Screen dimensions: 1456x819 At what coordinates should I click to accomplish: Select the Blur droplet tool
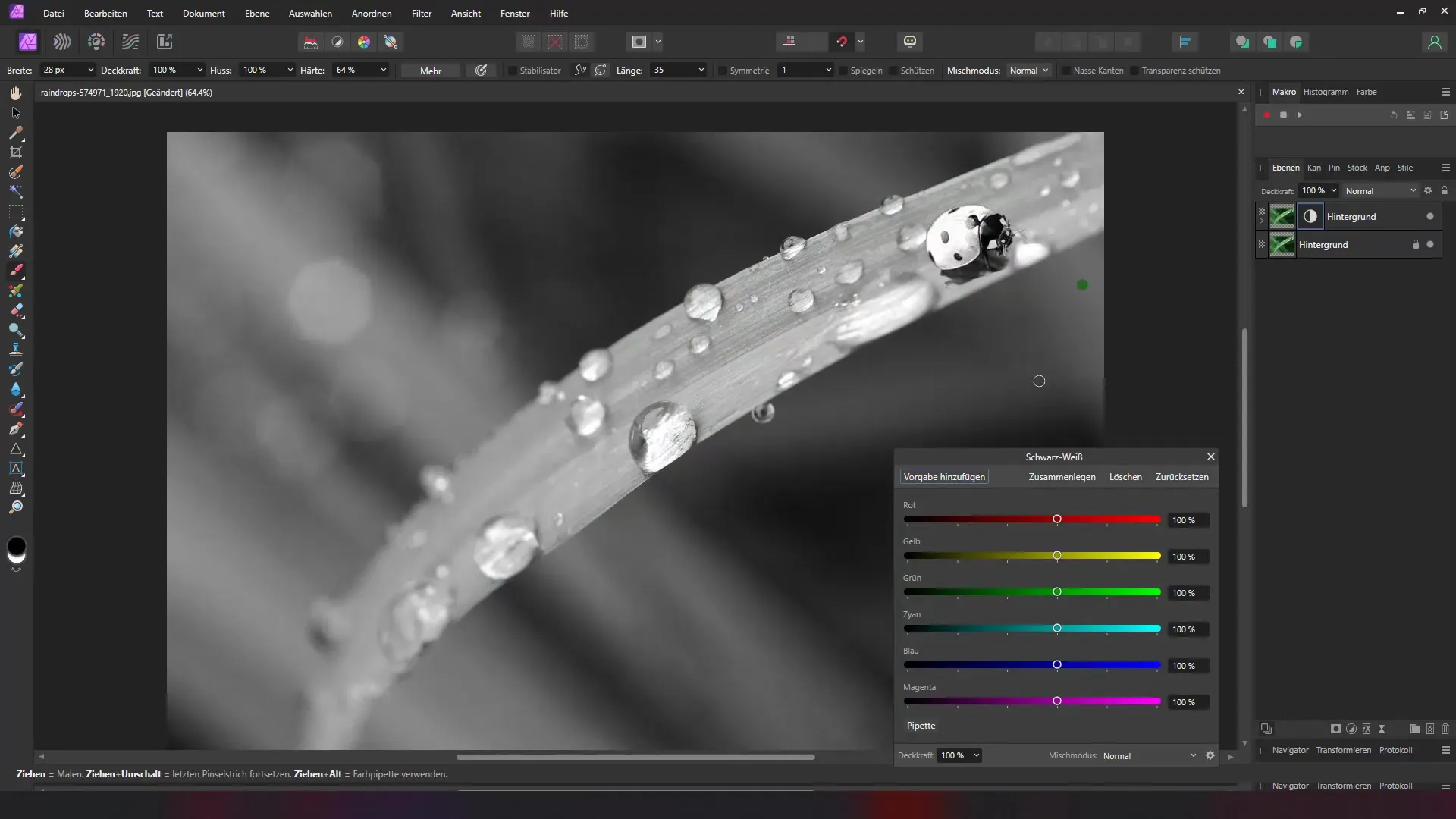16,389
